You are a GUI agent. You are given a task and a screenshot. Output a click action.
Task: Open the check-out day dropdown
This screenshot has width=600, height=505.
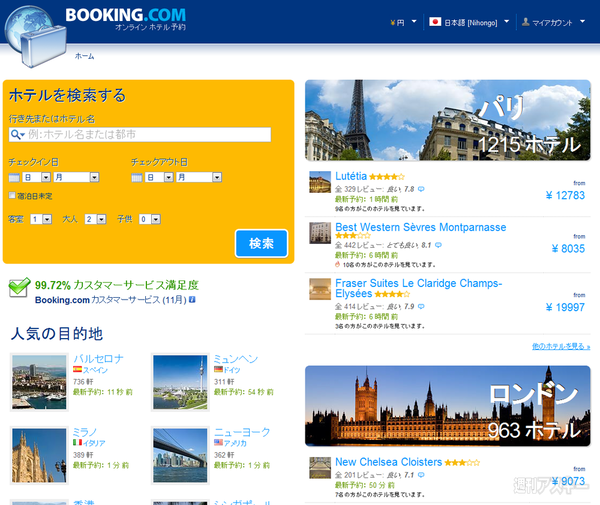160,177
